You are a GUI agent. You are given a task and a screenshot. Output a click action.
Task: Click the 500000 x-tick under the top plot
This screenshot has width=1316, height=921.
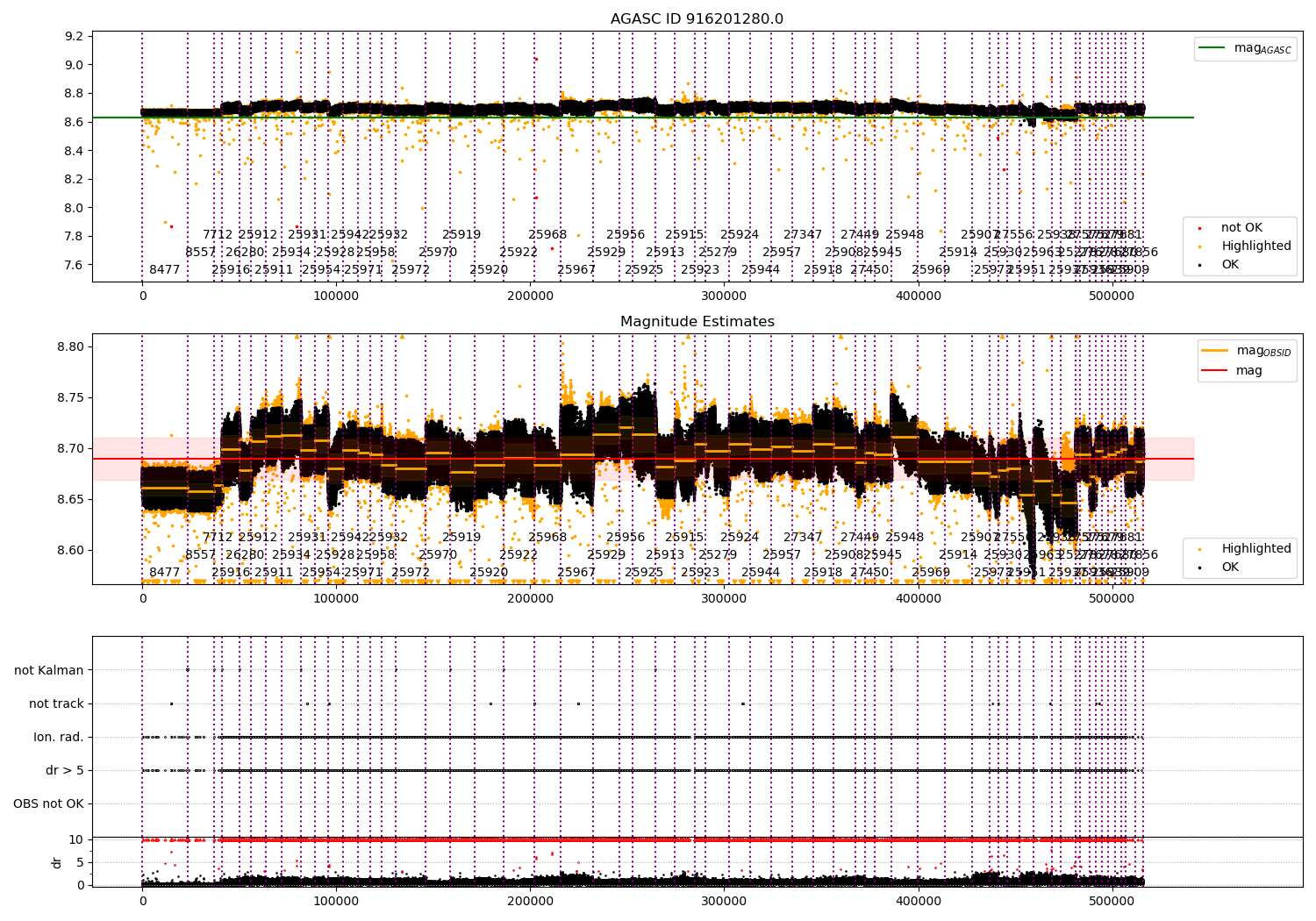1112,296
